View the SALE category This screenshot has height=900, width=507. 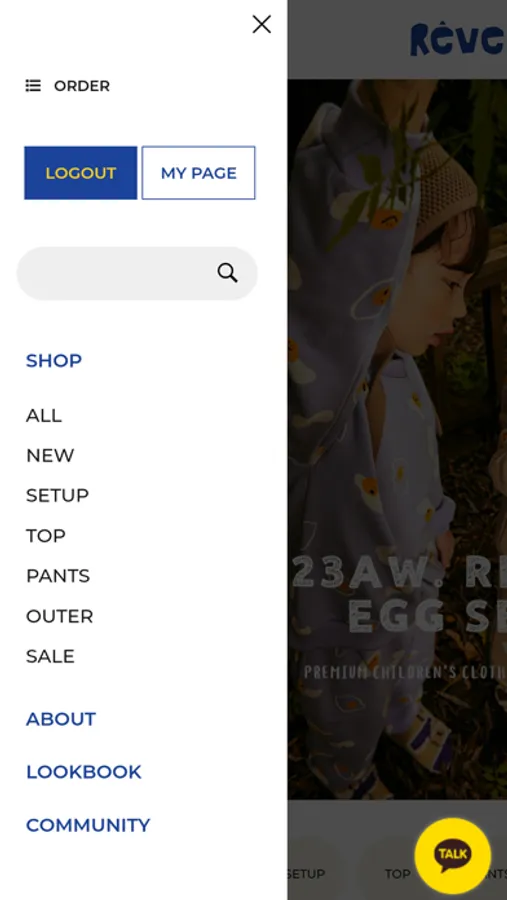tap(50, 656)
